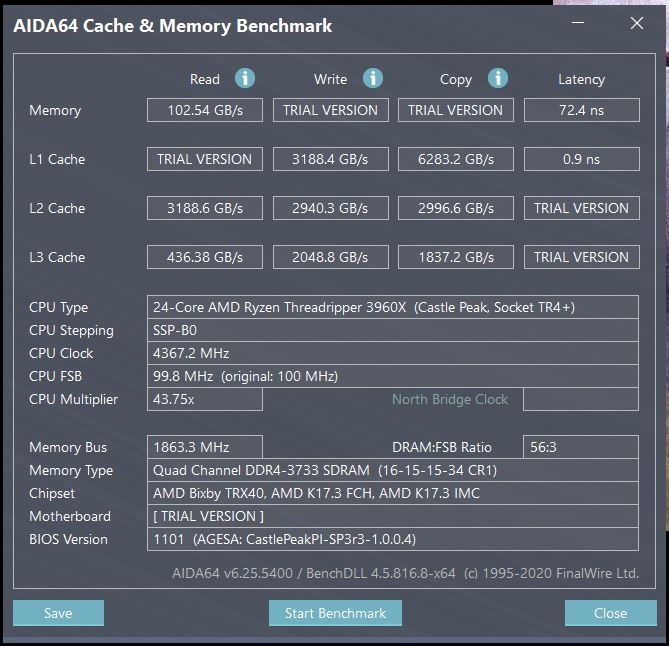Screen dimensions: 669x646
Task: Select Memory Write TRIAL VERSION cell
Action: pos(331,110)
